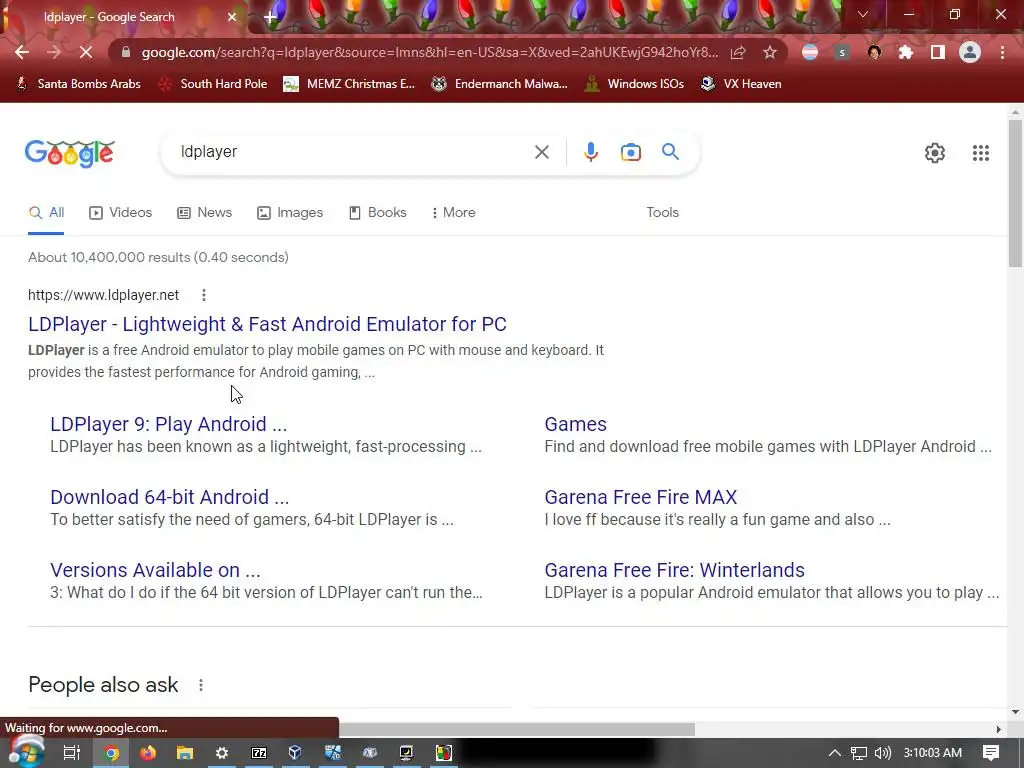Open the VX Heaven bookmark
Image resolution: width=1024 pixels, height=768 pixels.
pos(741,84)
